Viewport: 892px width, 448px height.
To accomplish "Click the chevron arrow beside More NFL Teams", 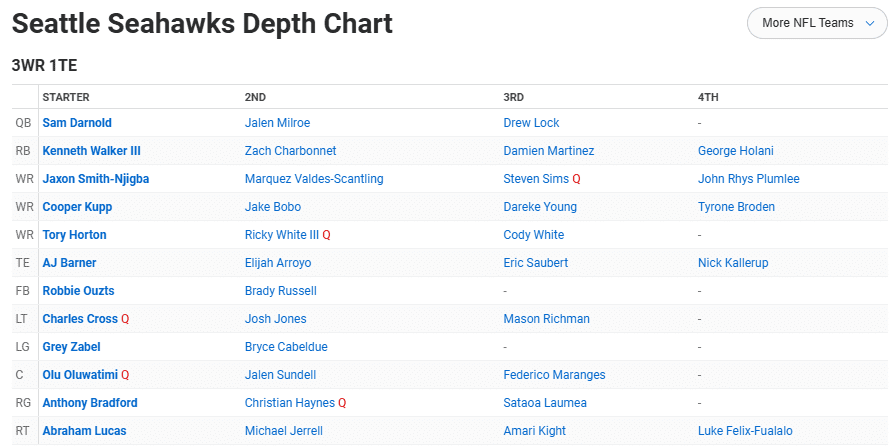I will click(869, 23).
